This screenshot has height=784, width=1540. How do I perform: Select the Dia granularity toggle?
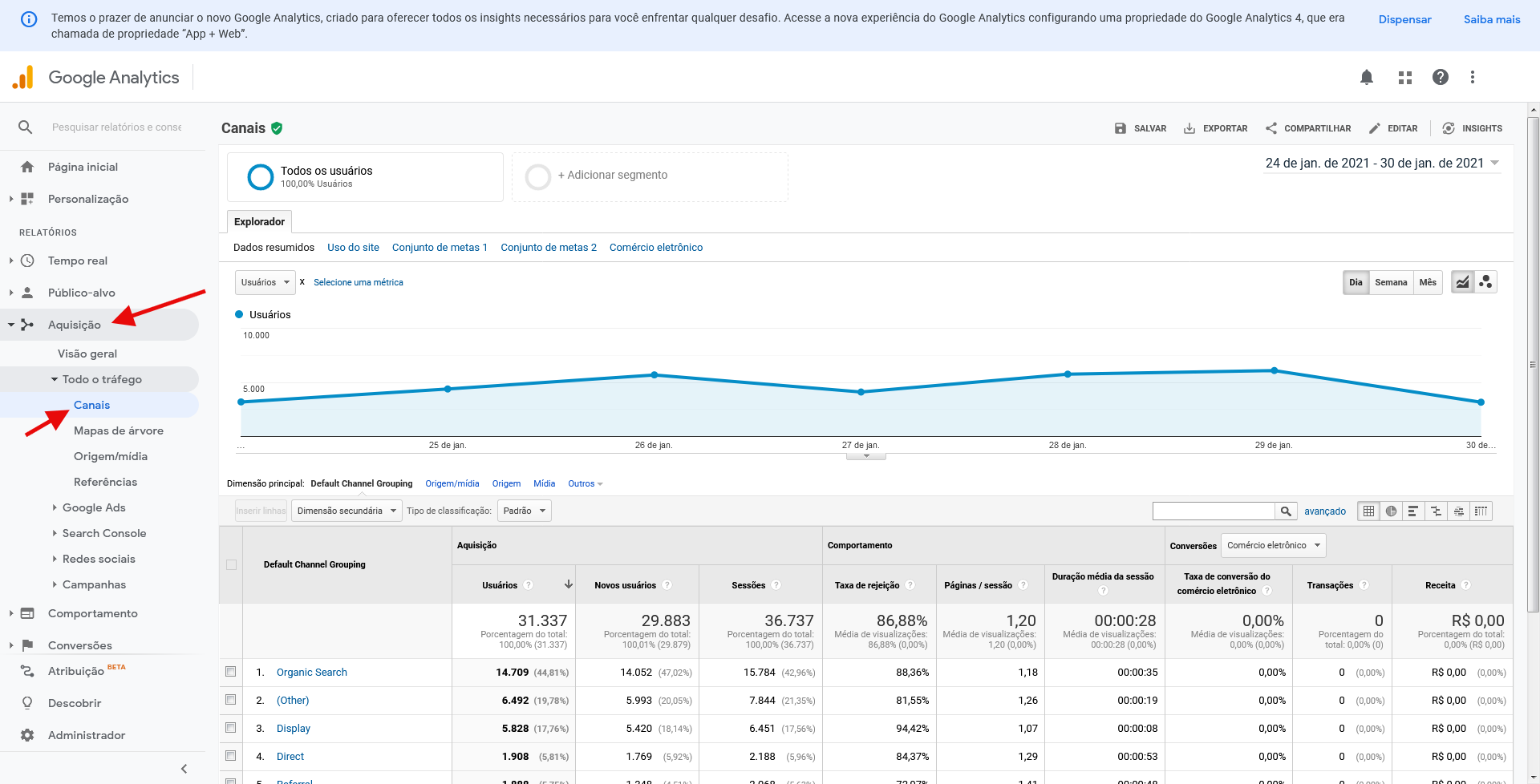click(x=1356, y=282)
